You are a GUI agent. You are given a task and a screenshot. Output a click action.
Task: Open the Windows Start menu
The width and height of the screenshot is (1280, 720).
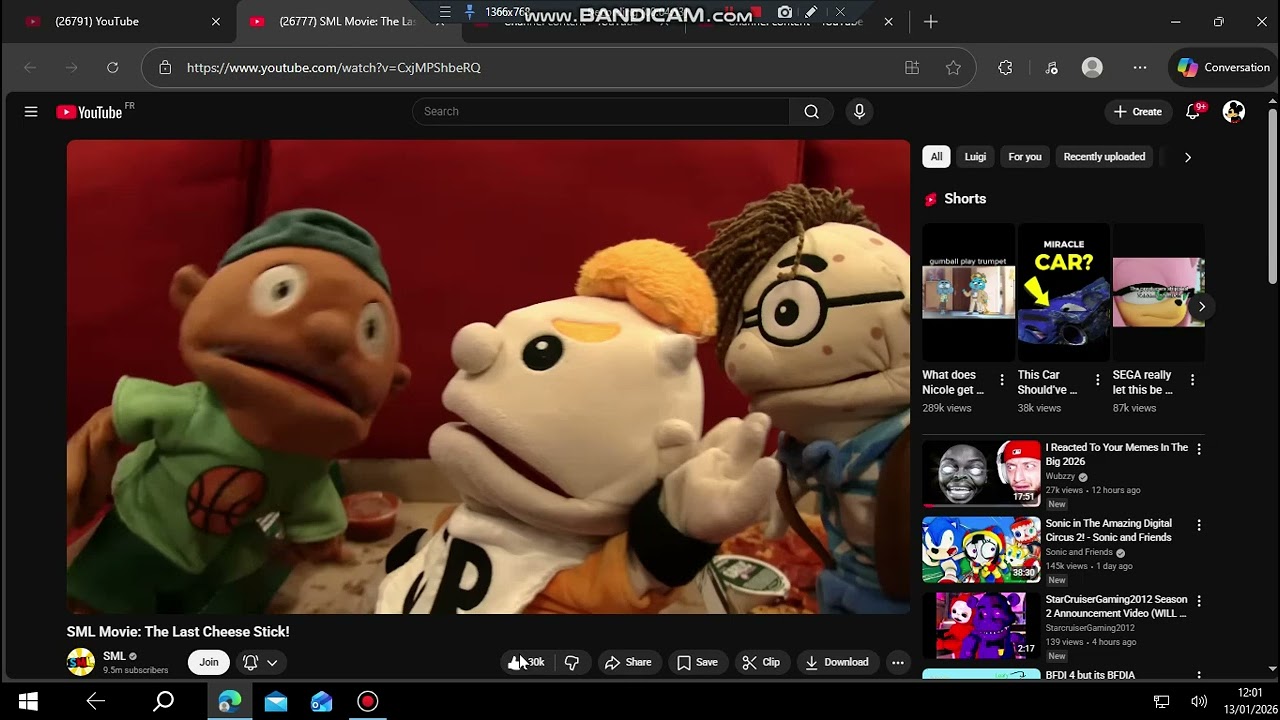(28, 701)
